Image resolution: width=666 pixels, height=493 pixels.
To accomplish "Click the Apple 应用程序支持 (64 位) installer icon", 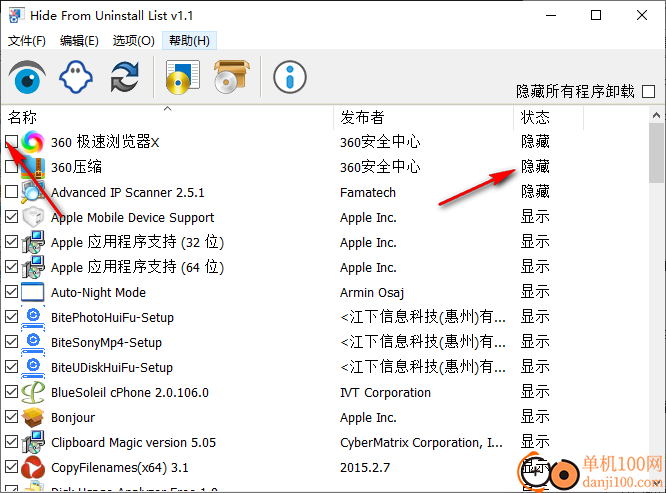I will point(33,267).
